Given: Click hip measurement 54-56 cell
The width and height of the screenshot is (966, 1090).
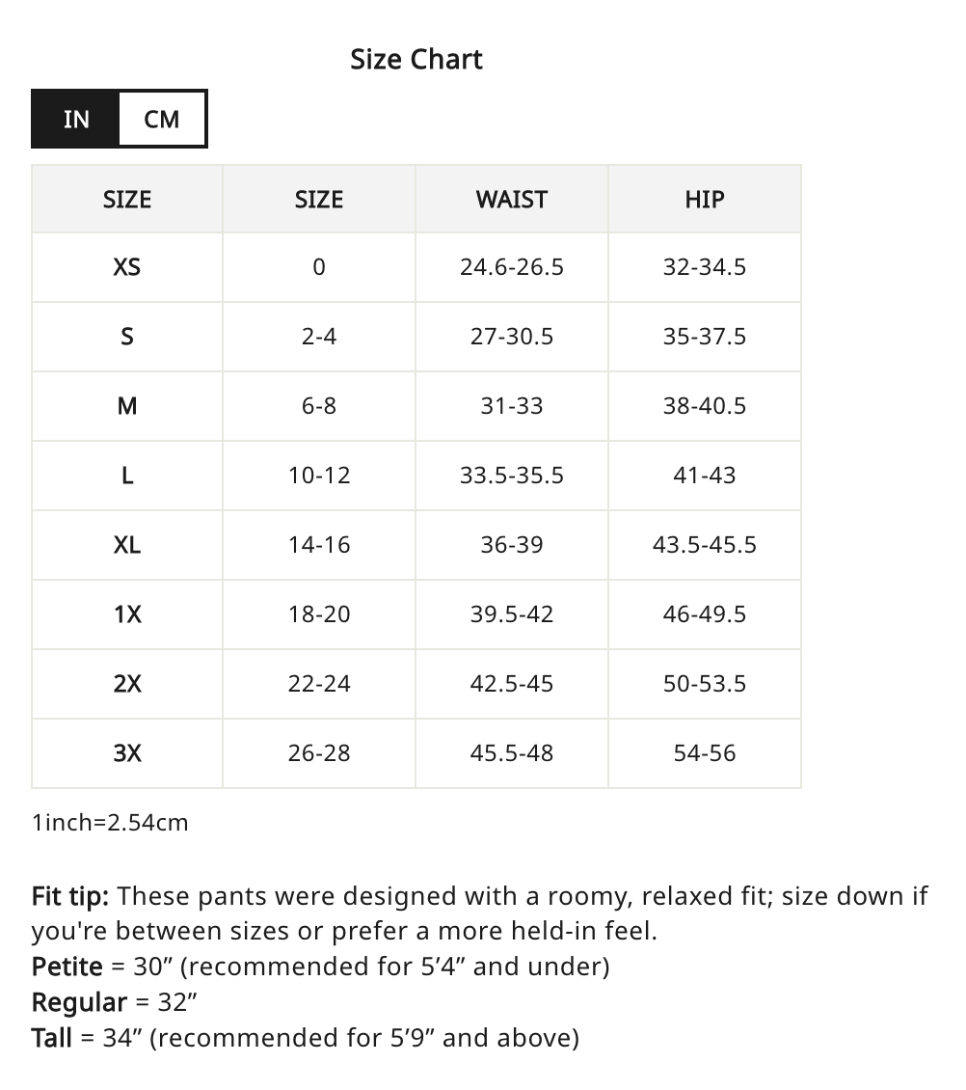Looking at the screenshot, I should pyautogui.click(x=704, y=753).
